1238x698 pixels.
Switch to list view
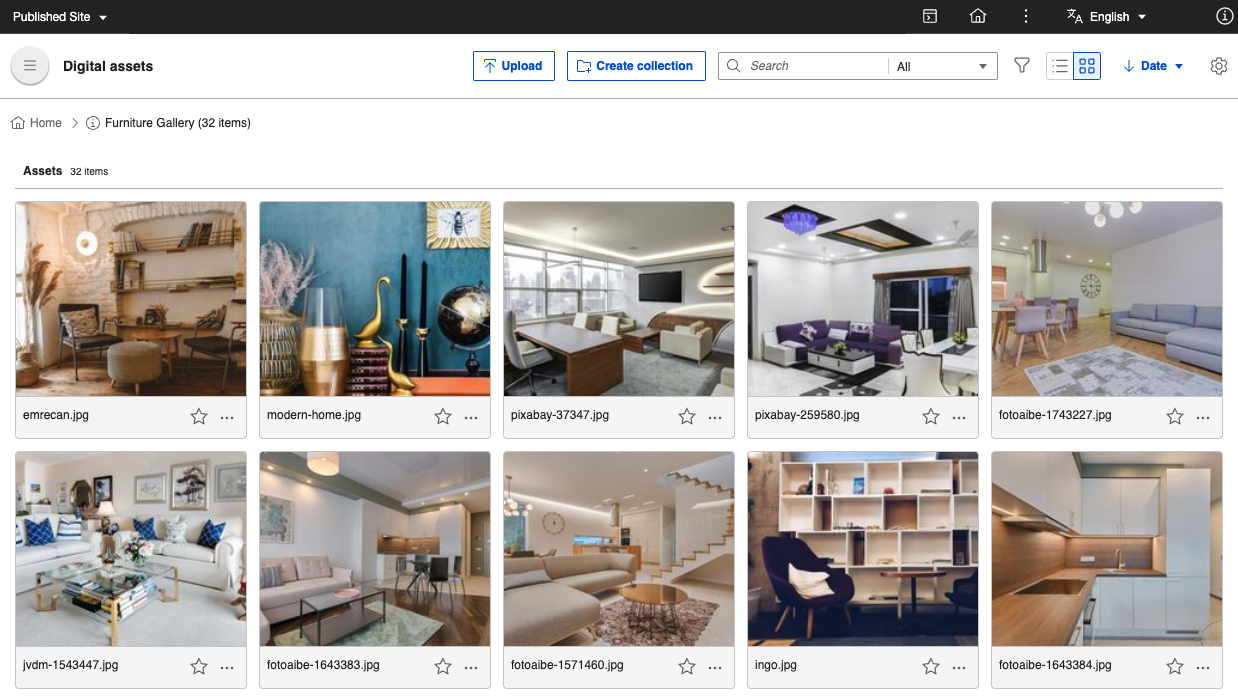point(1060,66)
